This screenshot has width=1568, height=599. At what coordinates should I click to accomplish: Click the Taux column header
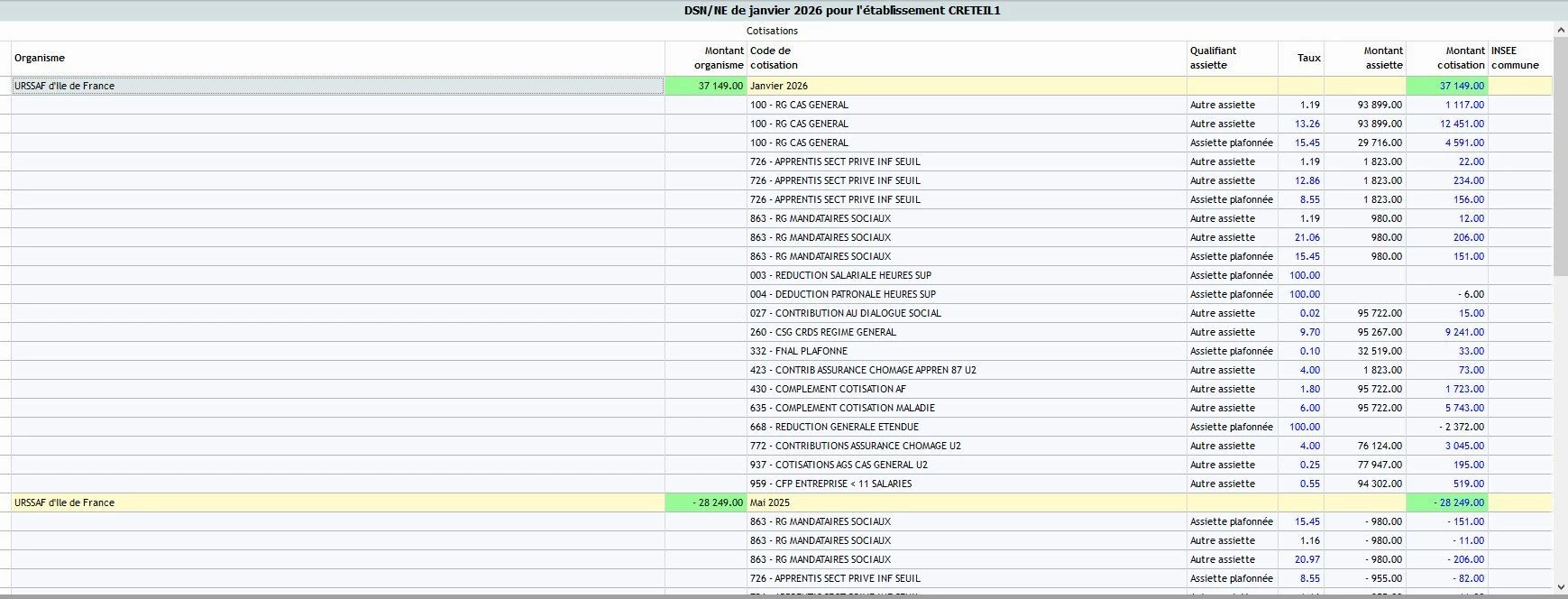1301,58
